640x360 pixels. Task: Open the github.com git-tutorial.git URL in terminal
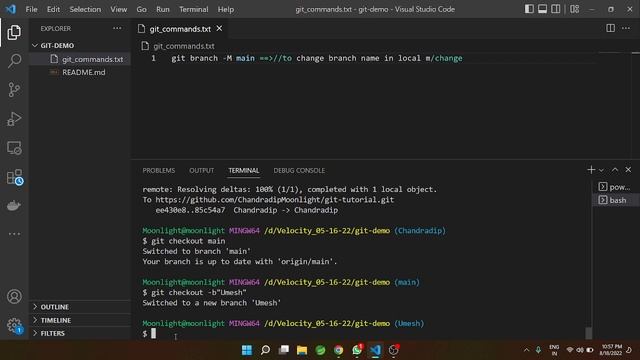[274, 200]
